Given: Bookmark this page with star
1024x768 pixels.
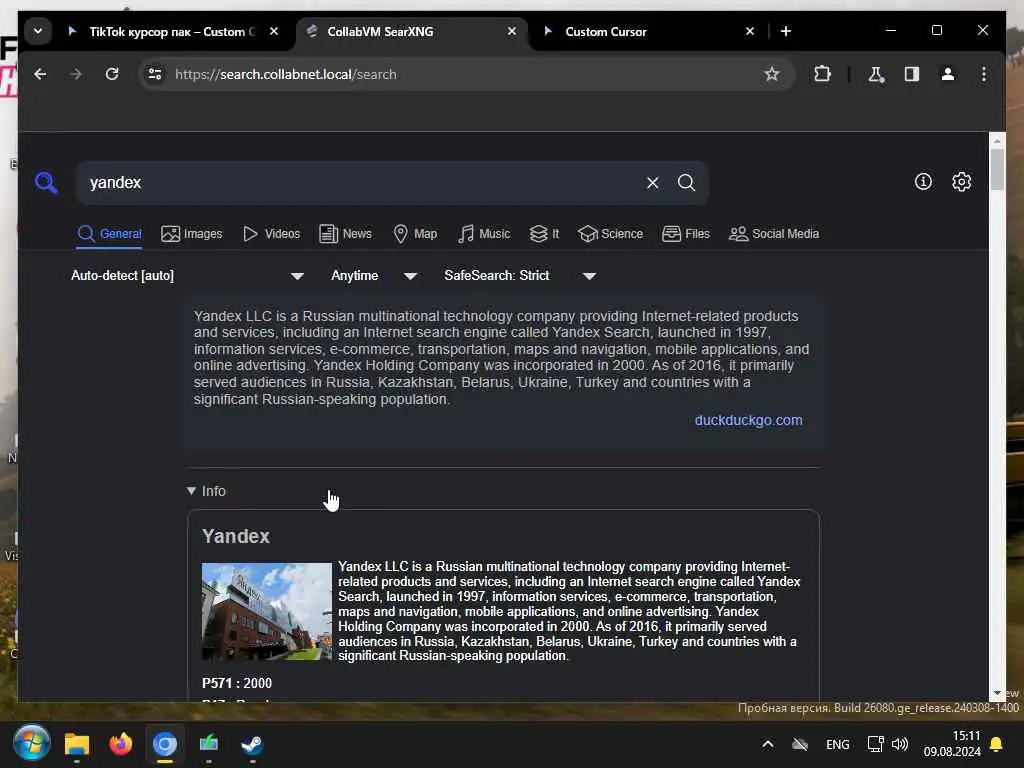Looking at the screenshot, I should pos(772,74).
